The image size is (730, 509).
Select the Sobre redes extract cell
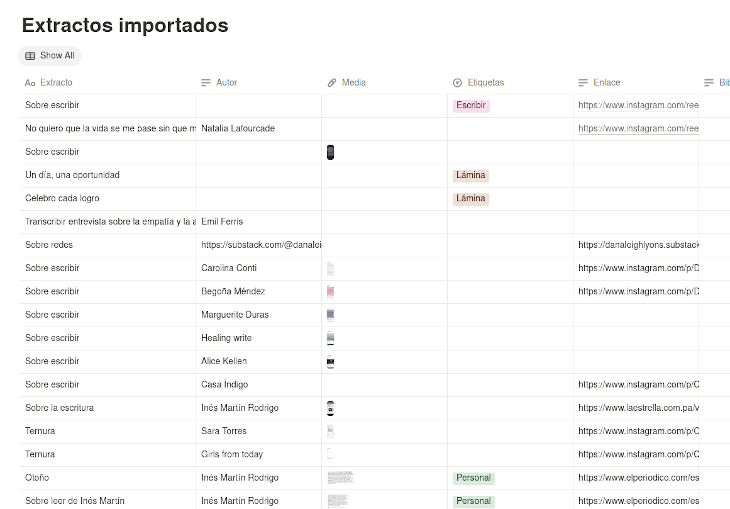coord(50,245)
